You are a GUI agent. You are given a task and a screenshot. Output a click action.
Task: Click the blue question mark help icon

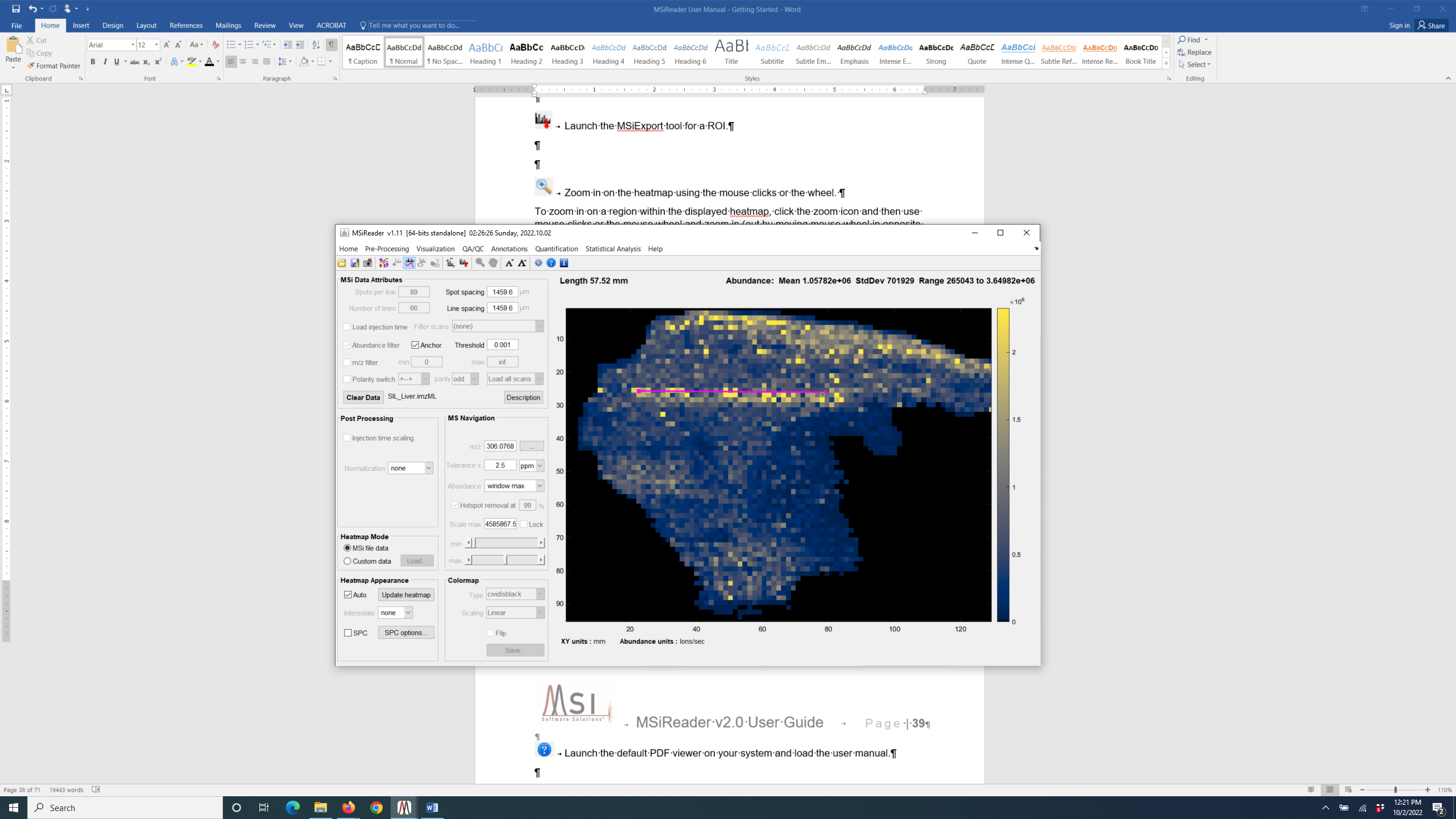pos(551,263)
